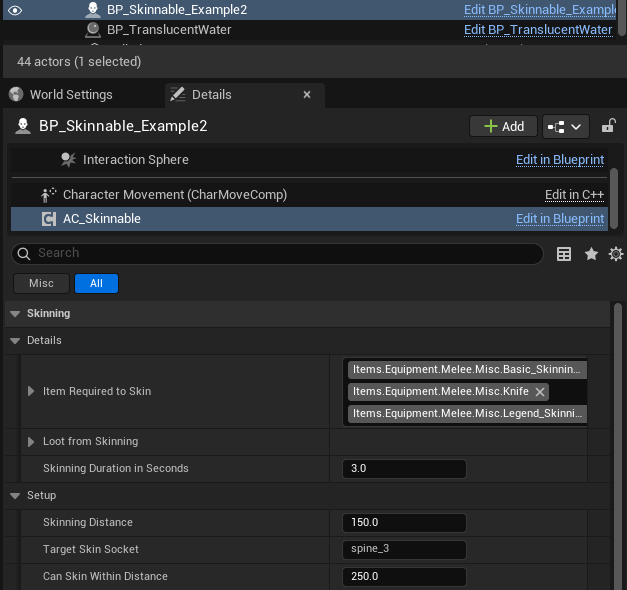Select the Details tab

click(211, 95)
